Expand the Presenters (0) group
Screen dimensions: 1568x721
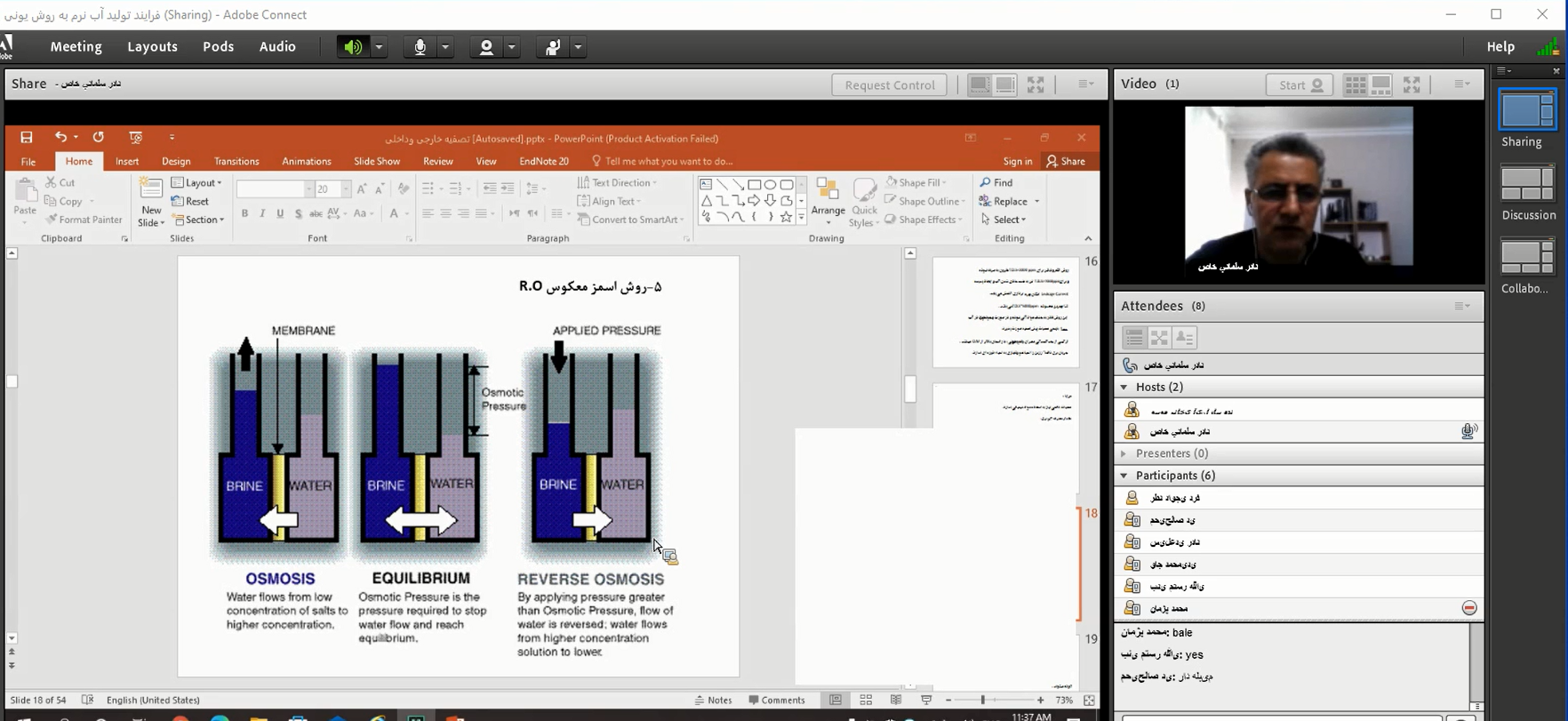pos(1124,453)
